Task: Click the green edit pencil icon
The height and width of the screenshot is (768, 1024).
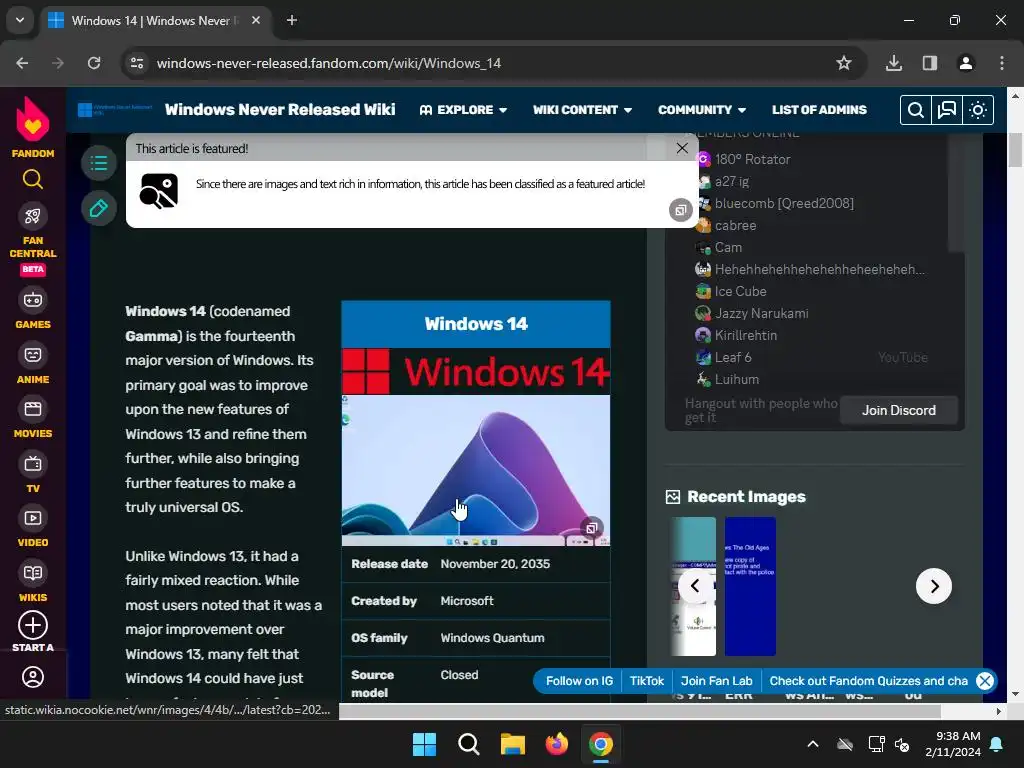Action: (x=99, y=208)
